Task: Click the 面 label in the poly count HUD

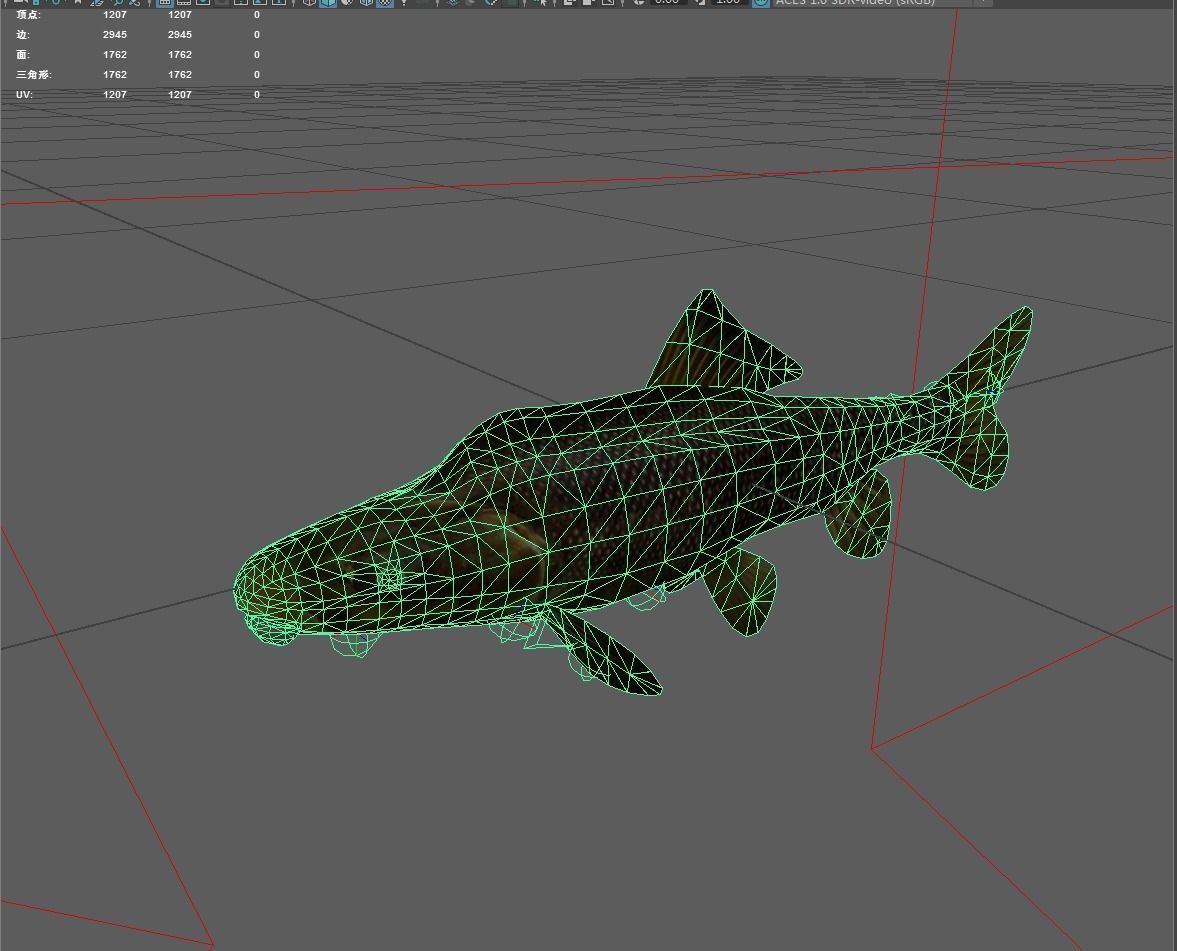Action: [23, 55]
